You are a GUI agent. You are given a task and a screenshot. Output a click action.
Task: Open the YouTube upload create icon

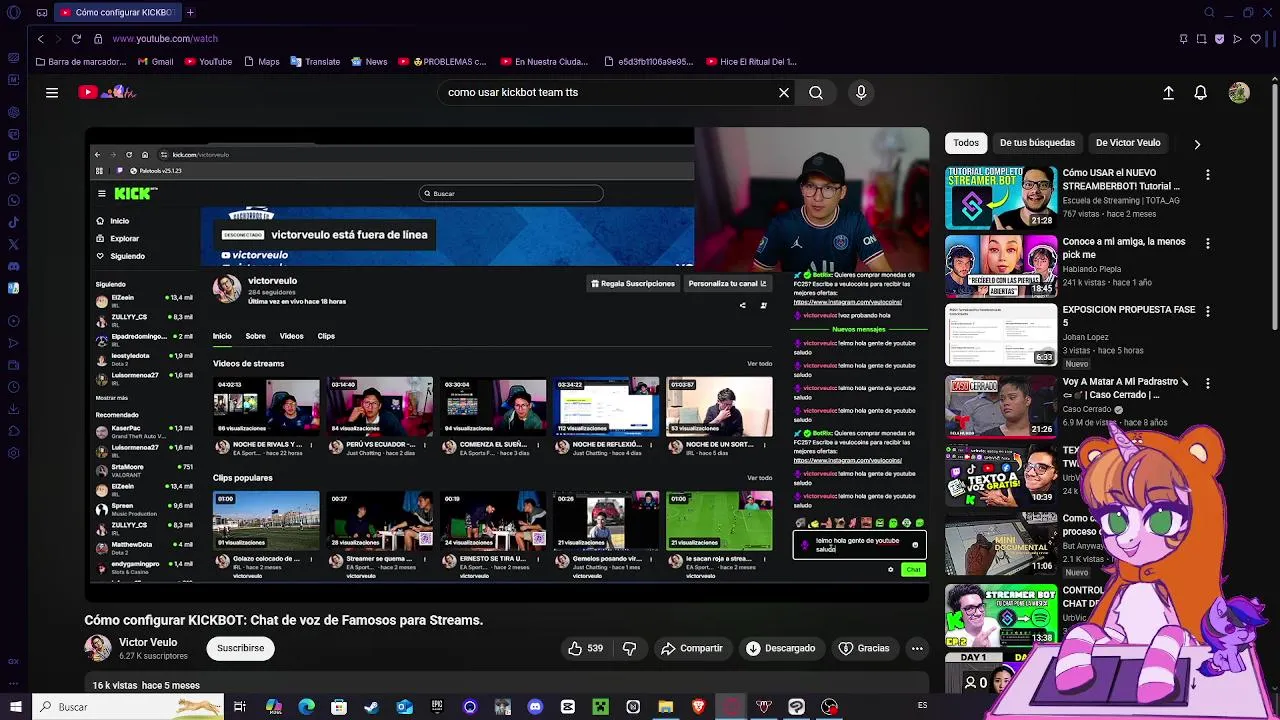1168,93
